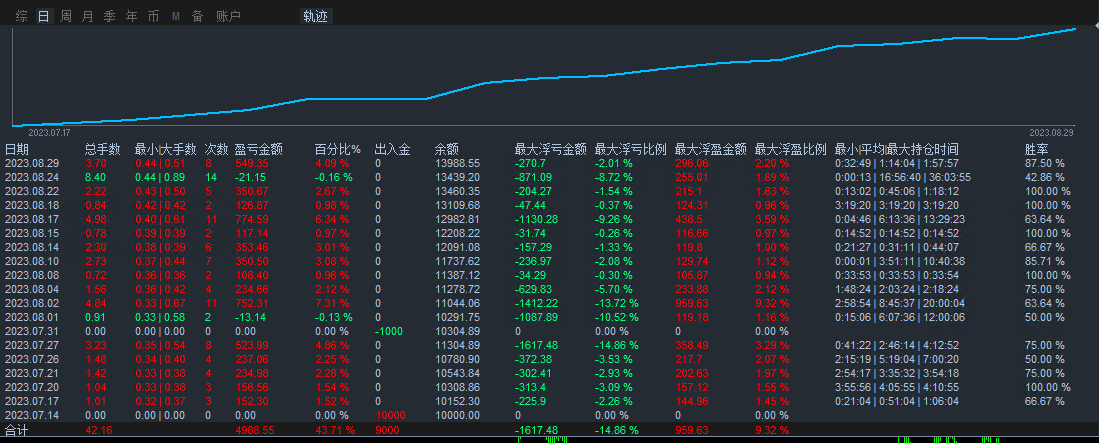Switch to the 月 monthly tab
Viewport: 1099px width, 443px height.
88,16
